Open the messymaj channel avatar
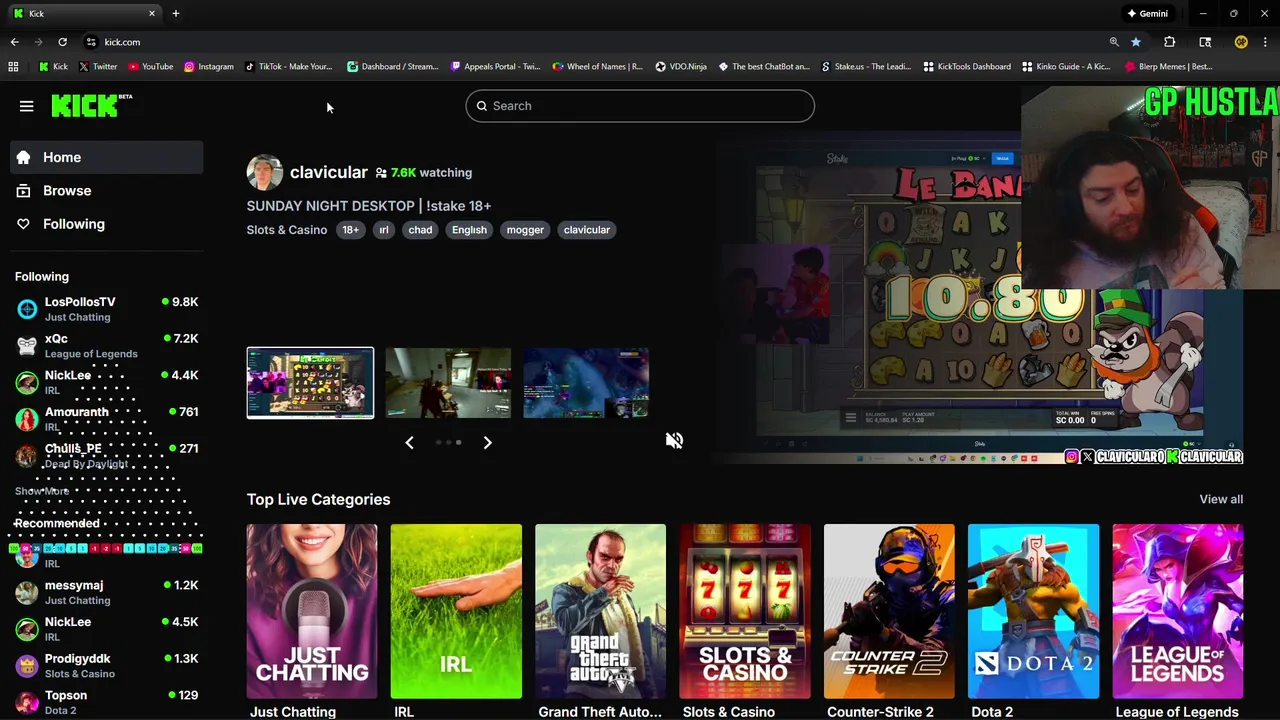The width and height of the screenshot is (1280, 720). pos(27,593)
